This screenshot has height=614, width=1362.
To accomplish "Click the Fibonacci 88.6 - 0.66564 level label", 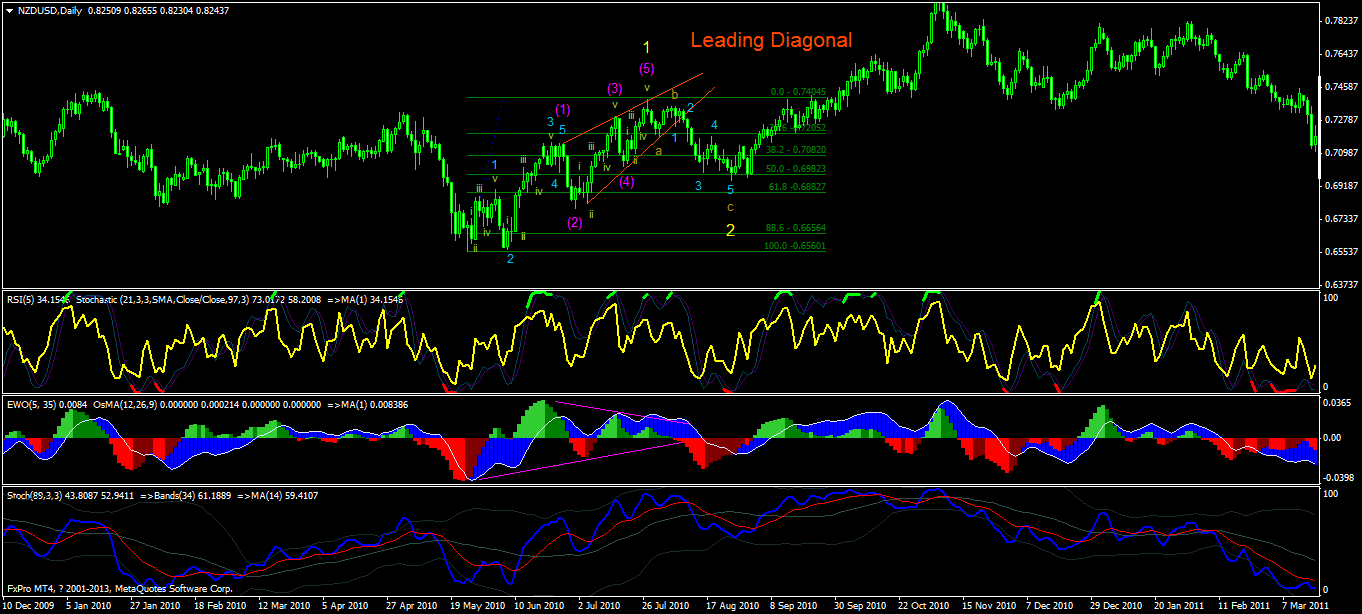I will point(796,228).
